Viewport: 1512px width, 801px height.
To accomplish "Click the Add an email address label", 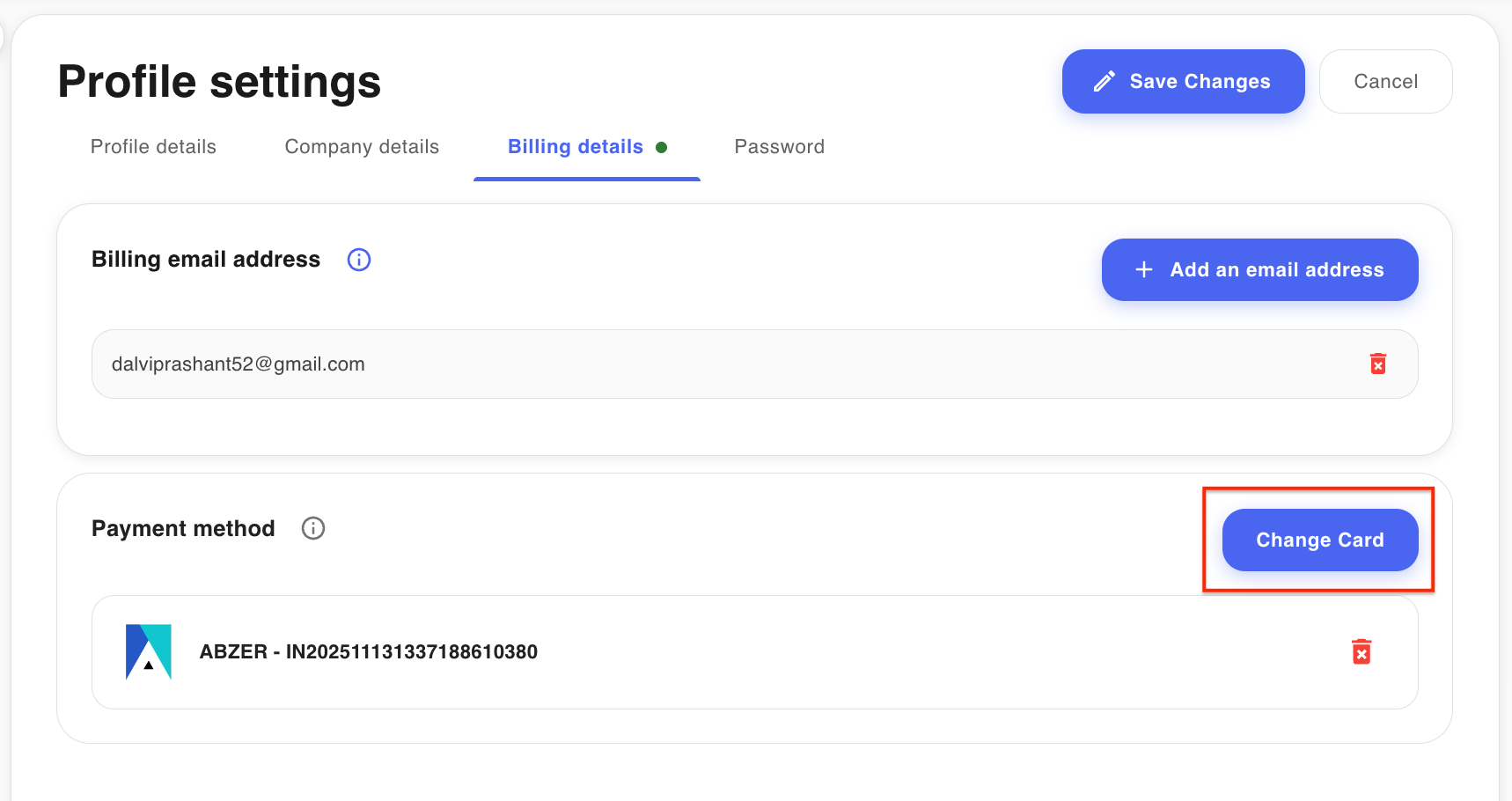I will [1277, 270].
